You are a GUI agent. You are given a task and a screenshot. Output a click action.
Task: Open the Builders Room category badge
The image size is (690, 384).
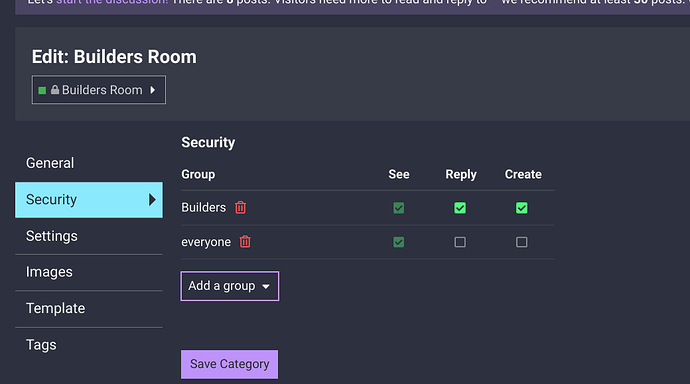click(99, 90)
